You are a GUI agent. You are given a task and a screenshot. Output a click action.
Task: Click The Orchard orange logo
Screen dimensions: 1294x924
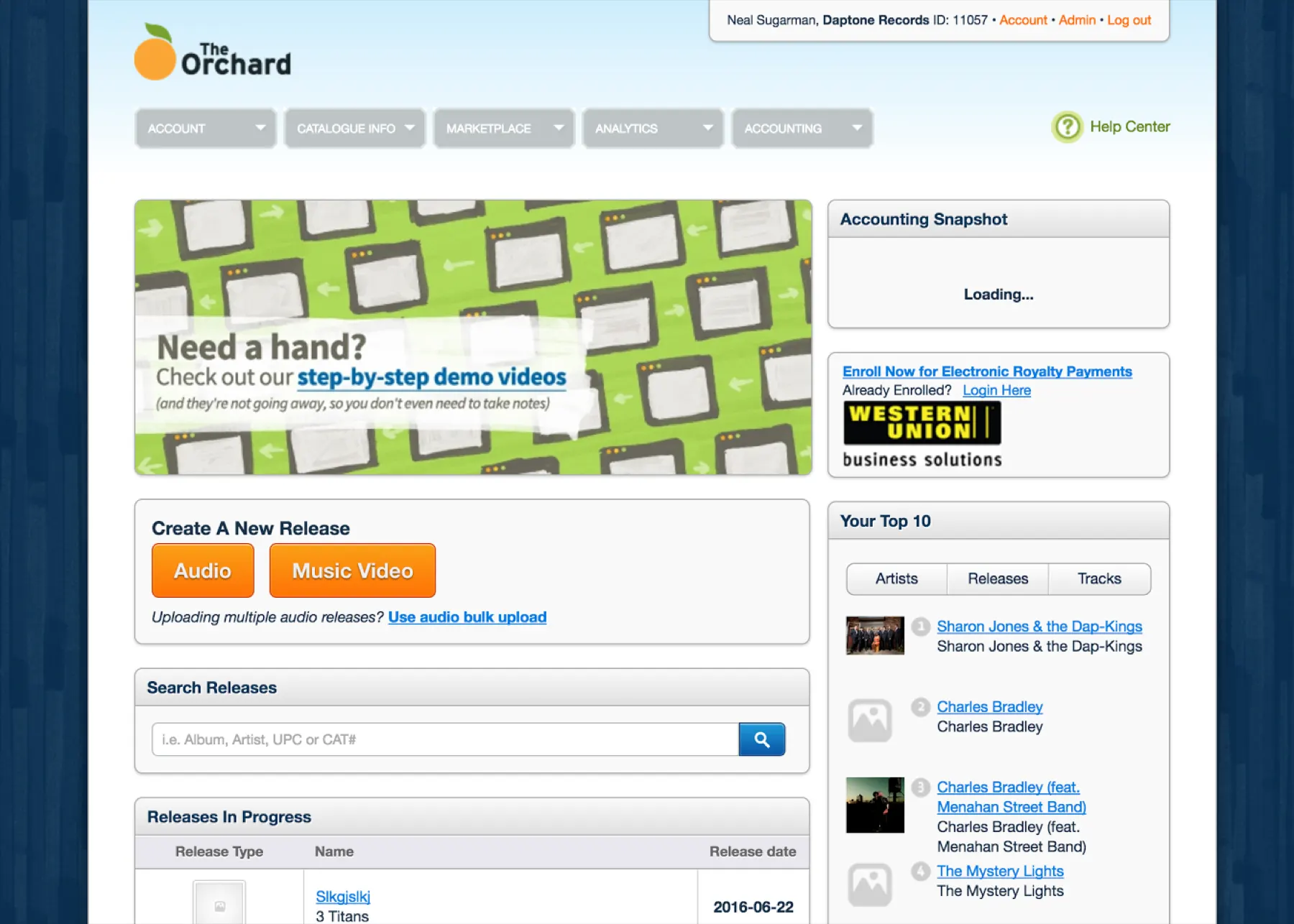pos(213,52)
